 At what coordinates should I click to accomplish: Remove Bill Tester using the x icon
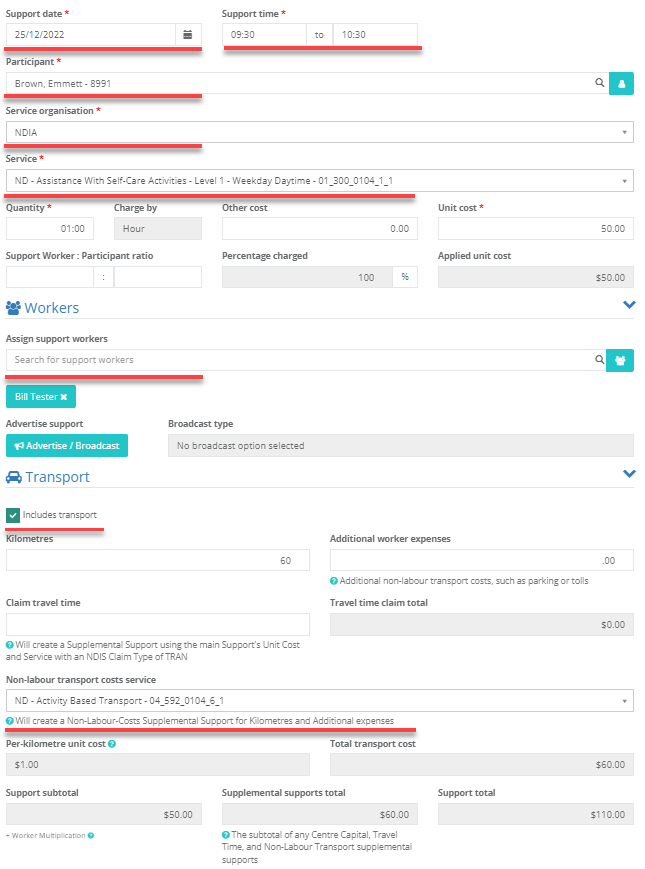click(x=64, y=397)
